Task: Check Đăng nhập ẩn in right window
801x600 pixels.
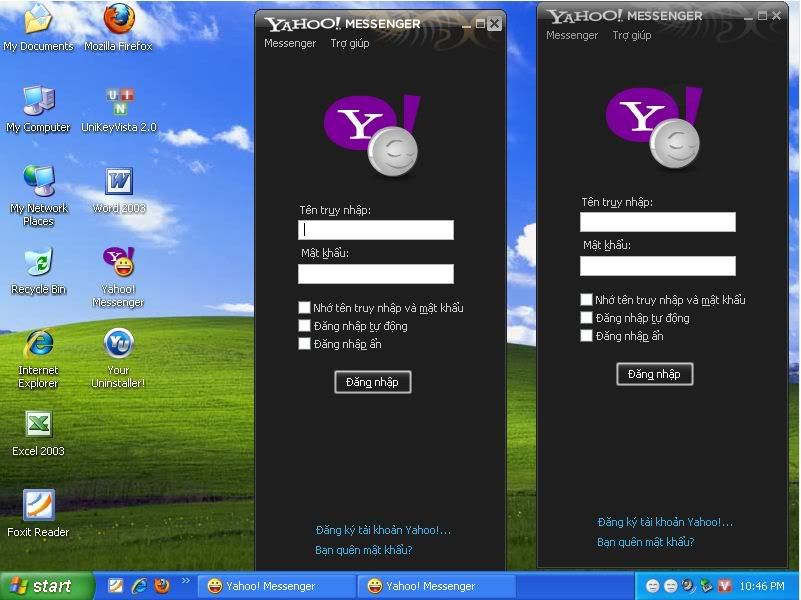Action: coord(586,335)
